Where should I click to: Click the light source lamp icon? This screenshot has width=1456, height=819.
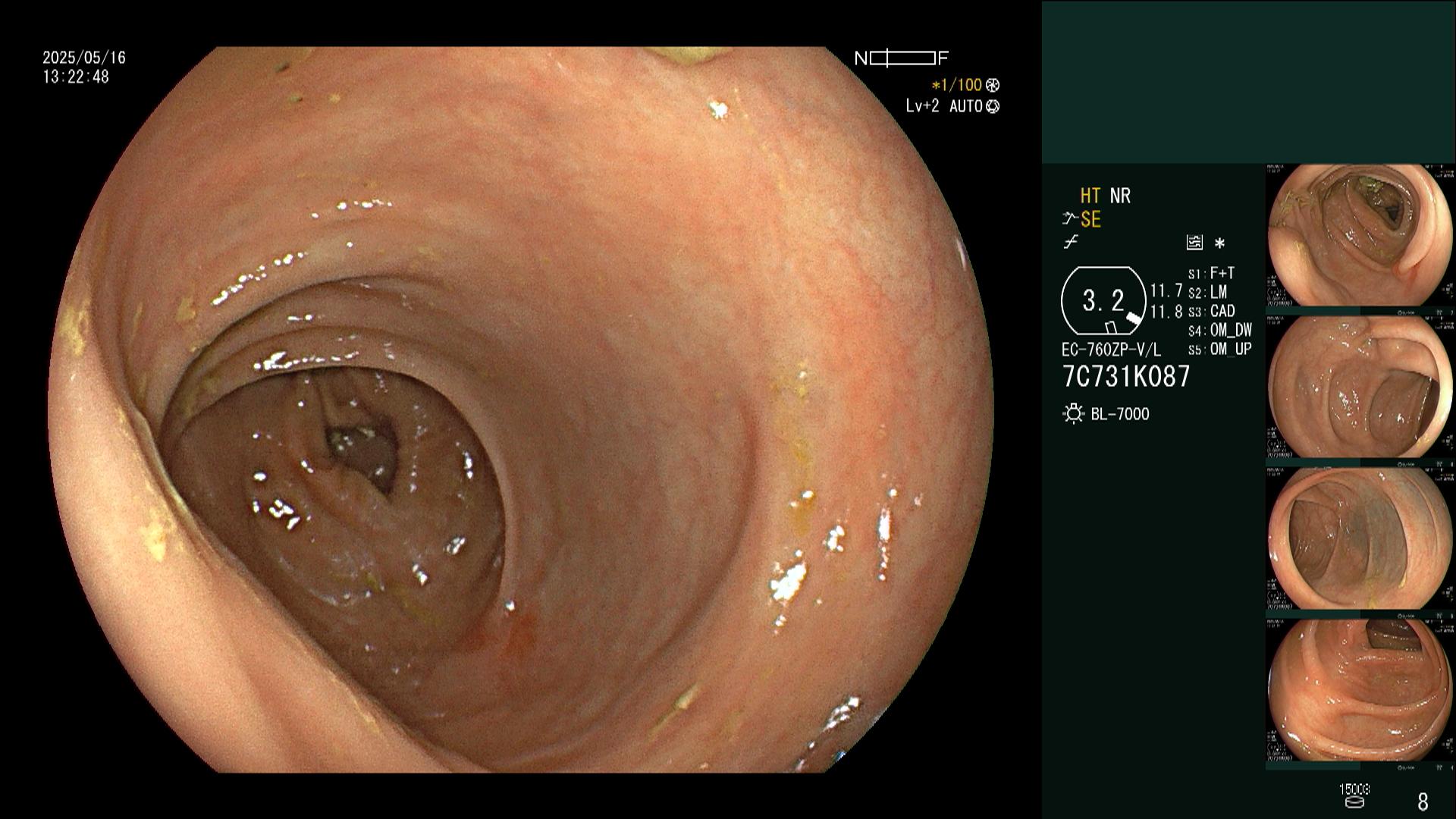point(1073,414)
